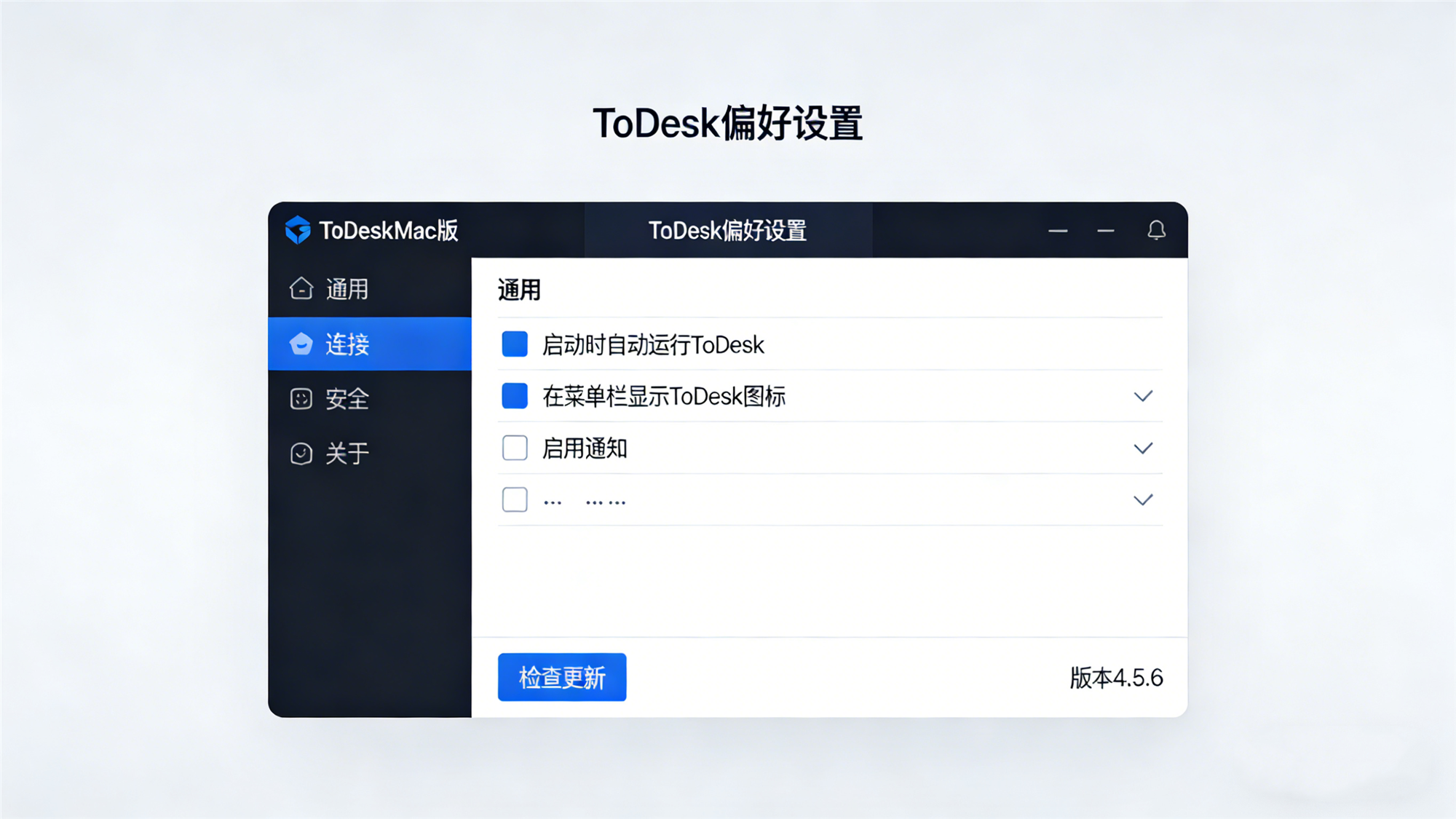The image size is (1456, 819).
Task: Enable the 启用通知 checkbox
Action: (x=514, y=448)
